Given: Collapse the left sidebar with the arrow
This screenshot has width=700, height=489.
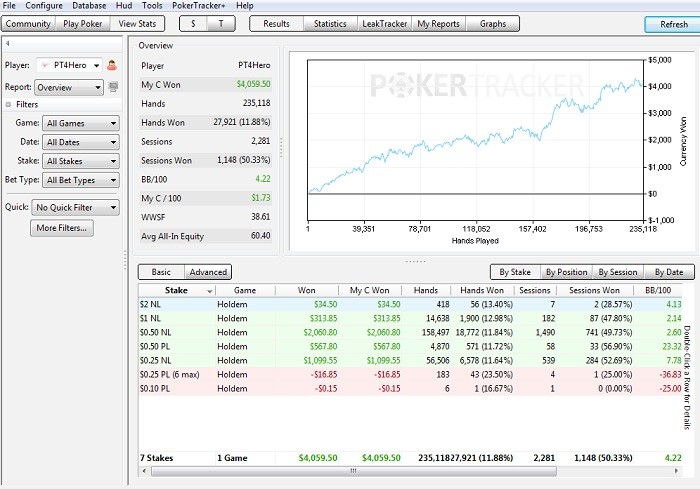Looking at the screenshot, I should [x=8, y=44].
